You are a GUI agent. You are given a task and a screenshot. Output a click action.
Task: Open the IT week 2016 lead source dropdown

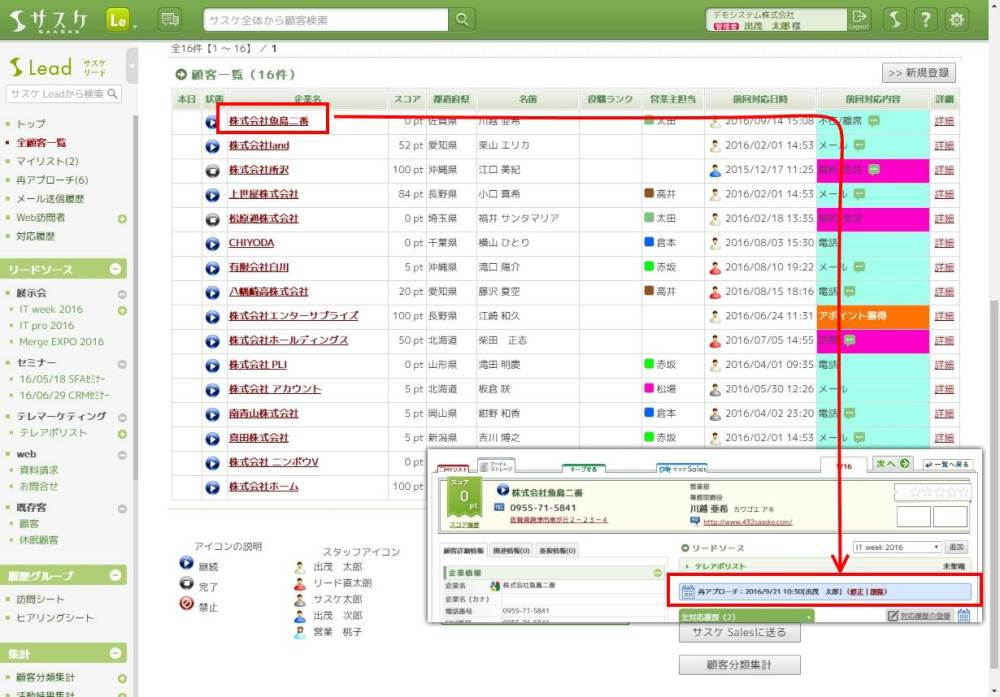(897, 547)
